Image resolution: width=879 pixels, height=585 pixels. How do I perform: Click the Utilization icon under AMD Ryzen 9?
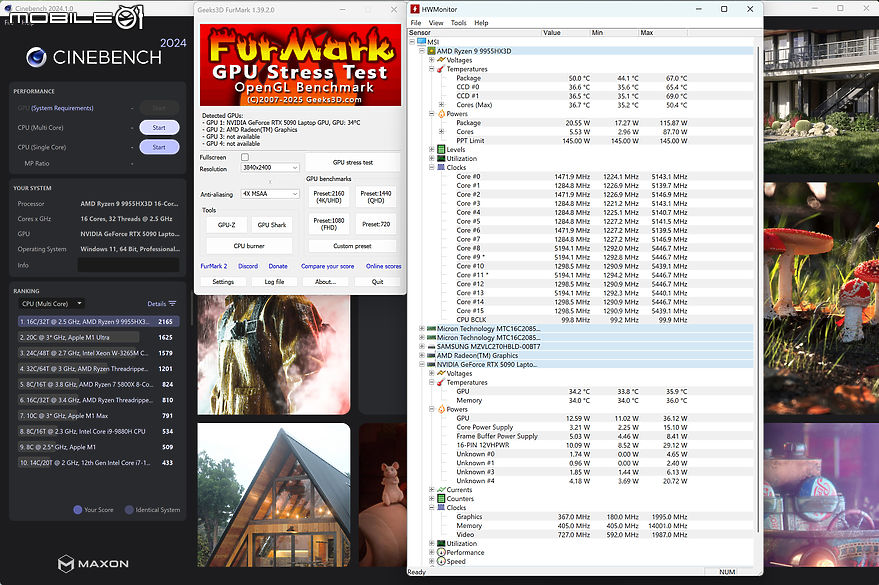(x=441, y=159)
